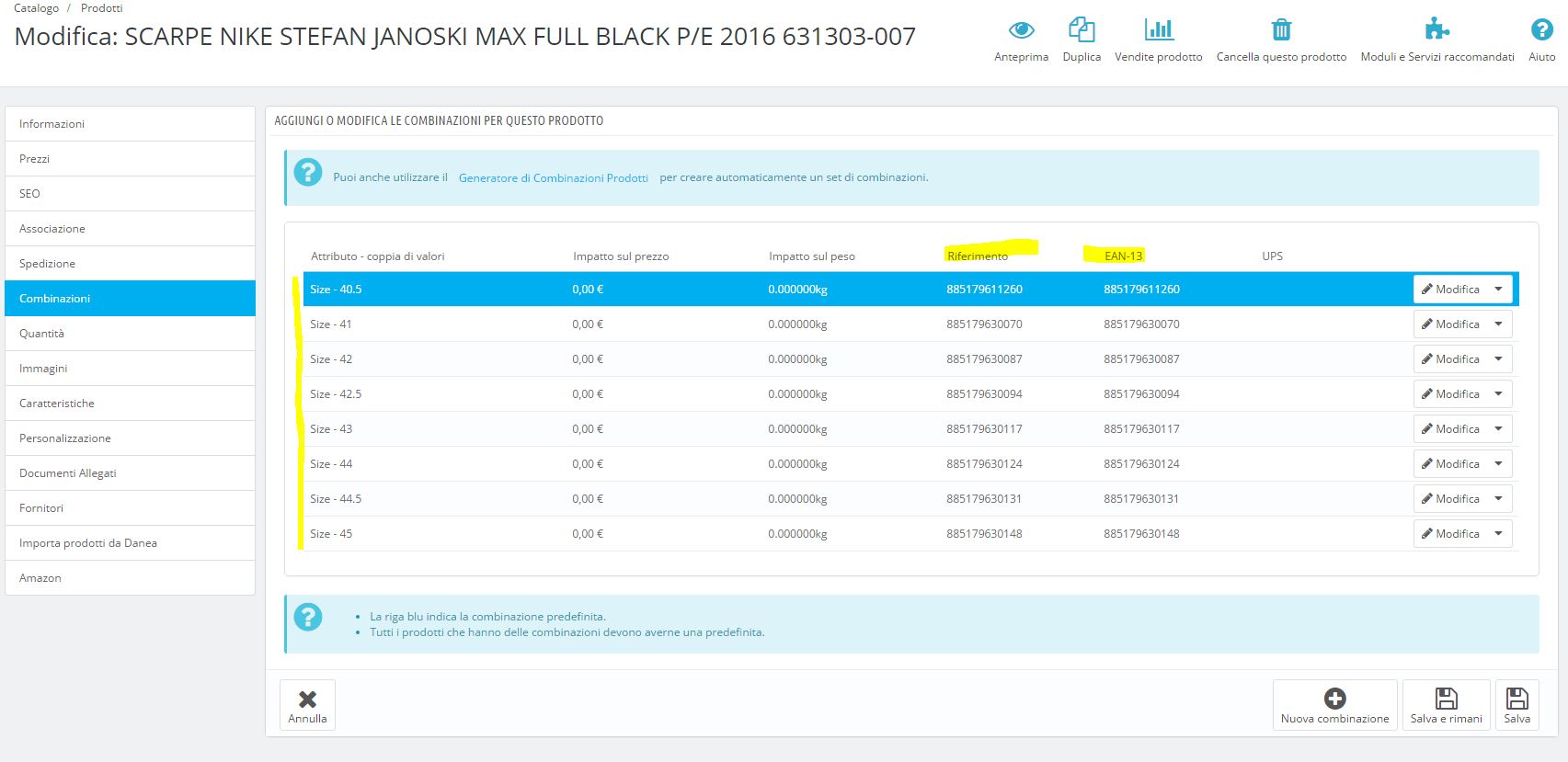Edit Size - 43 with Modifica

pos(1450,429)
